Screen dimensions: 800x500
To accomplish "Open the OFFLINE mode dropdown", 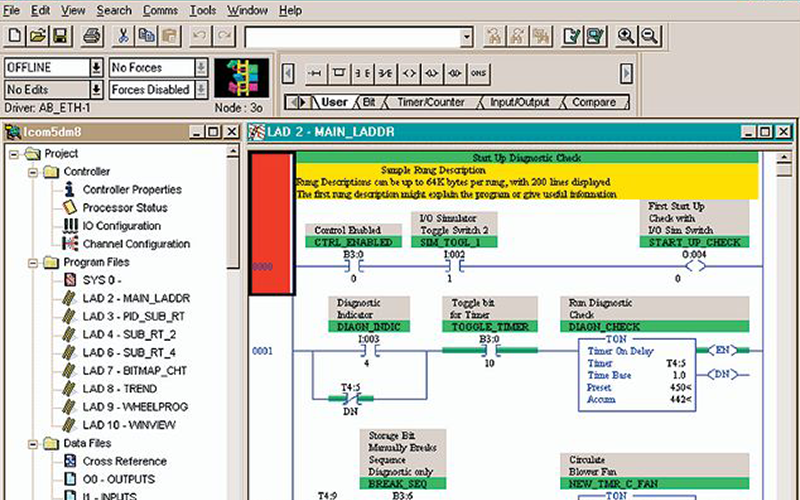I will [x=96, y=68].
